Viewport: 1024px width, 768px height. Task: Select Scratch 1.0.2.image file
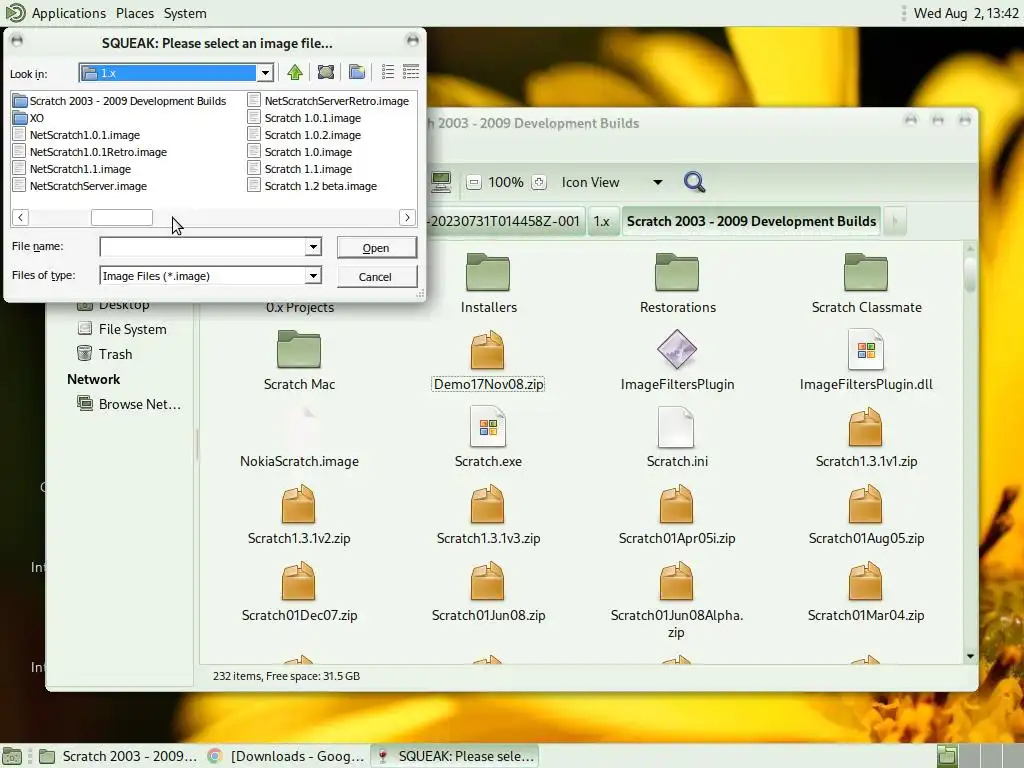pos(305,135)
